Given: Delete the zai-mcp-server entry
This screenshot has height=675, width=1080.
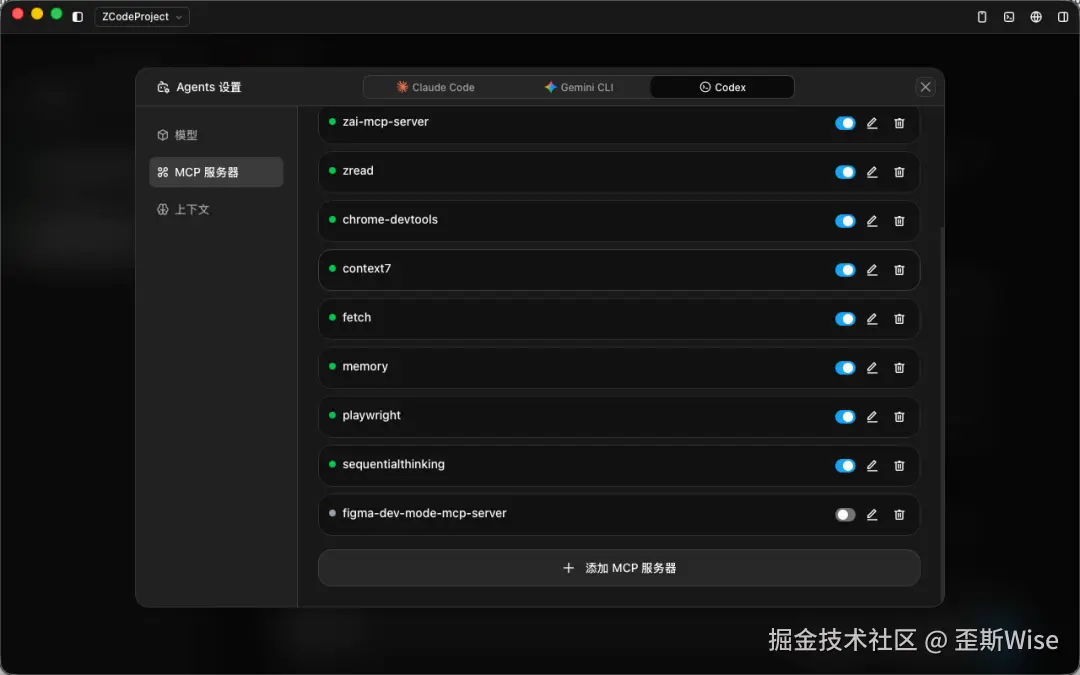Looking at the screenshot, I should click(x=899, y=123).
